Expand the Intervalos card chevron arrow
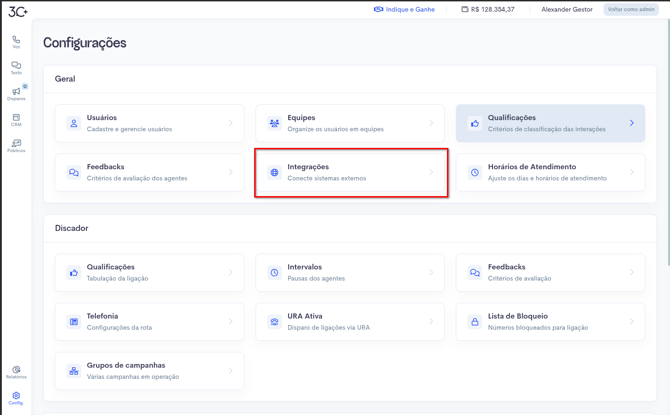The height and width of the screenshot is (415, 670). pos(431,272)
